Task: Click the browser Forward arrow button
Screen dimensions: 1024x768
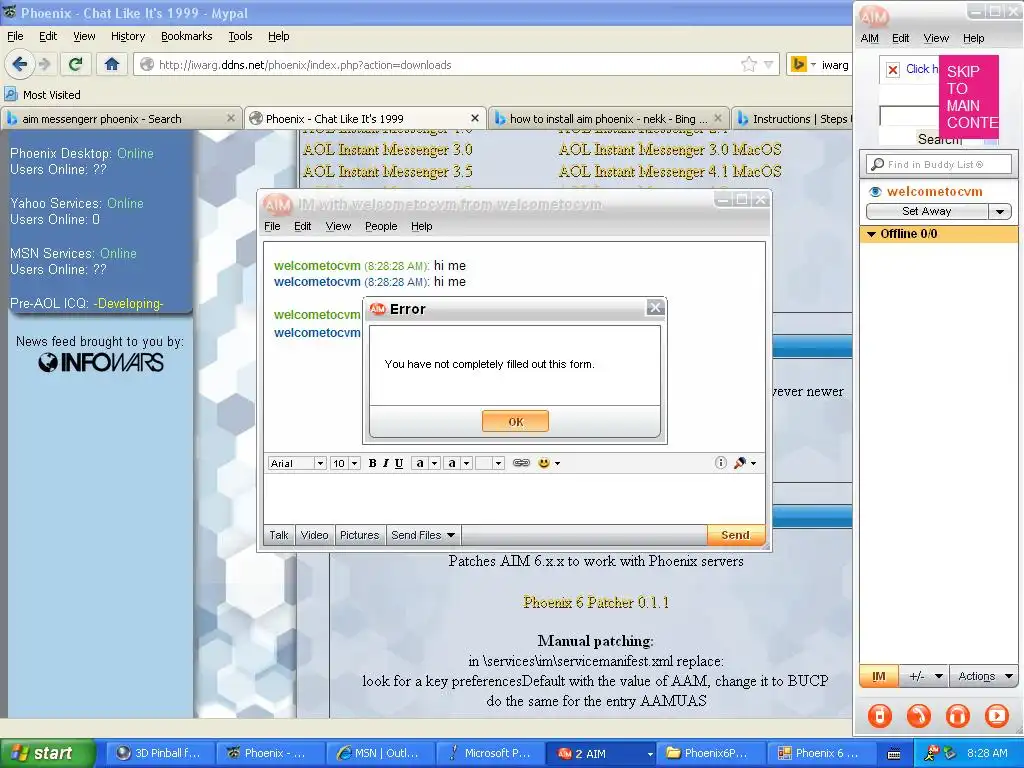Action: [45, 64]
